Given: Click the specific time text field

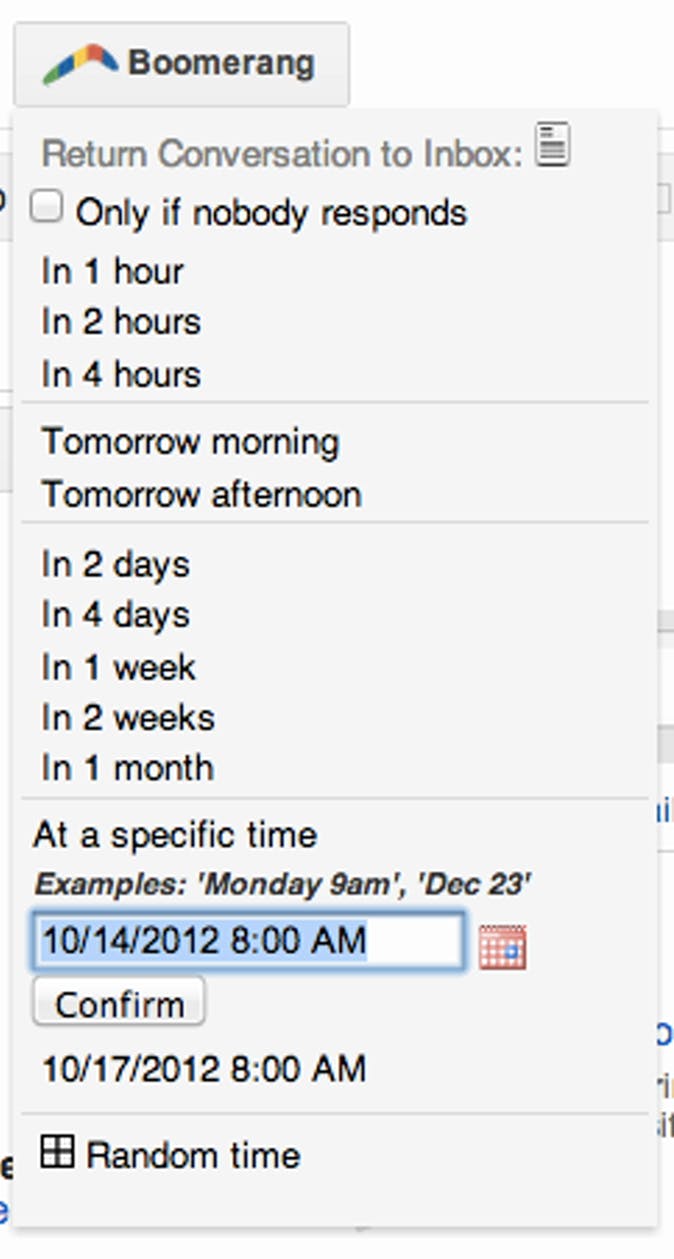Looking at the screenshot, I should [x=248, y=941].
